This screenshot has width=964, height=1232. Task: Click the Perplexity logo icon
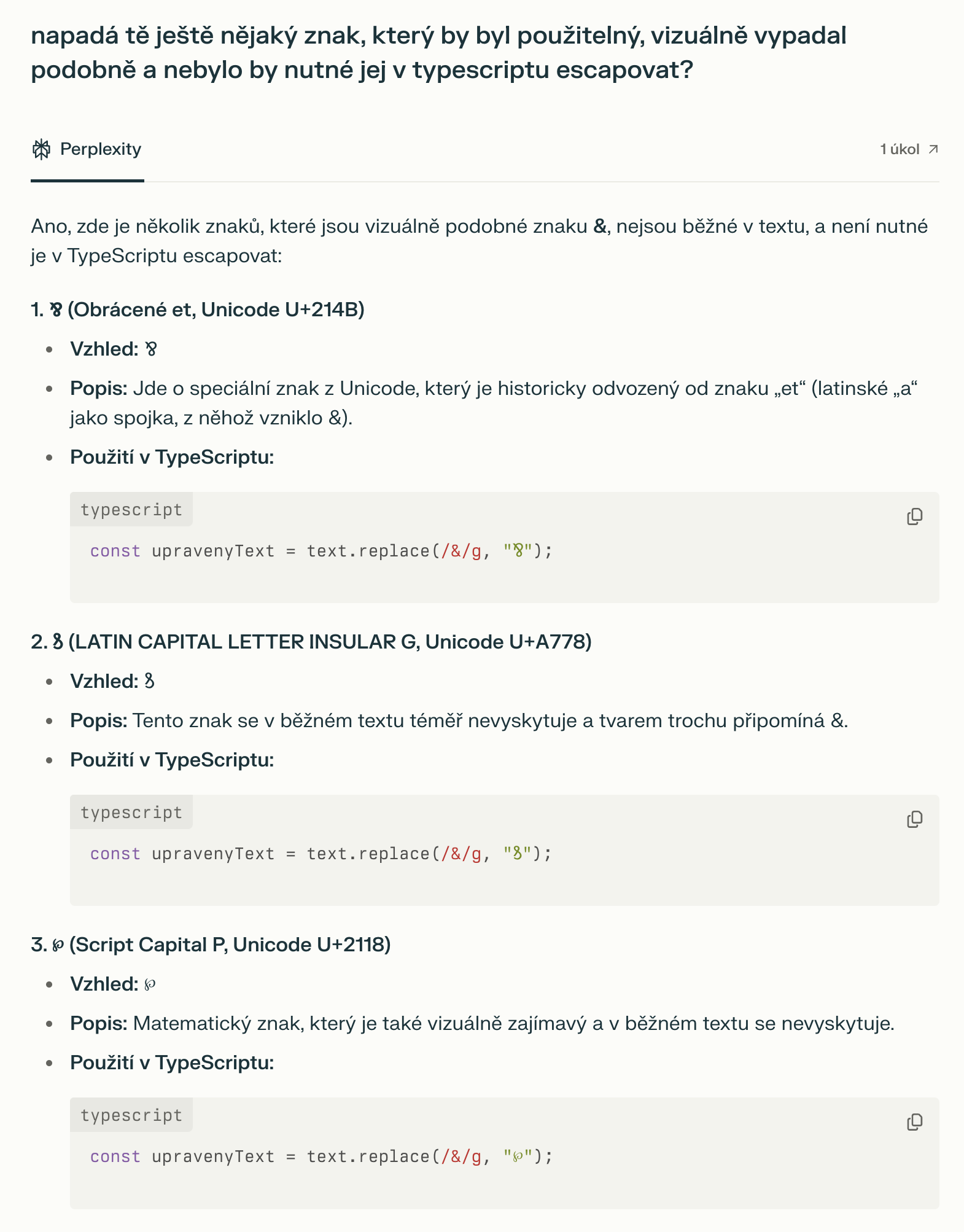coord(41,149)
